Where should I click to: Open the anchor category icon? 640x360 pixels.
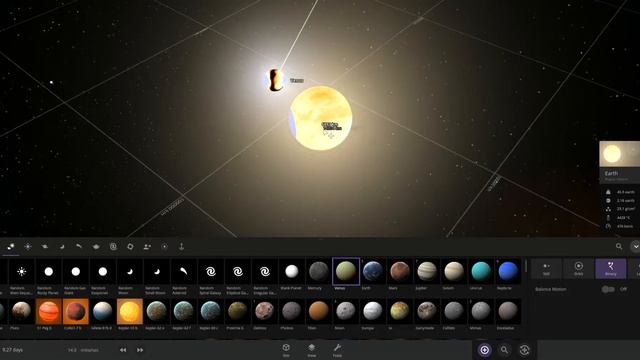tap(181, 247)
